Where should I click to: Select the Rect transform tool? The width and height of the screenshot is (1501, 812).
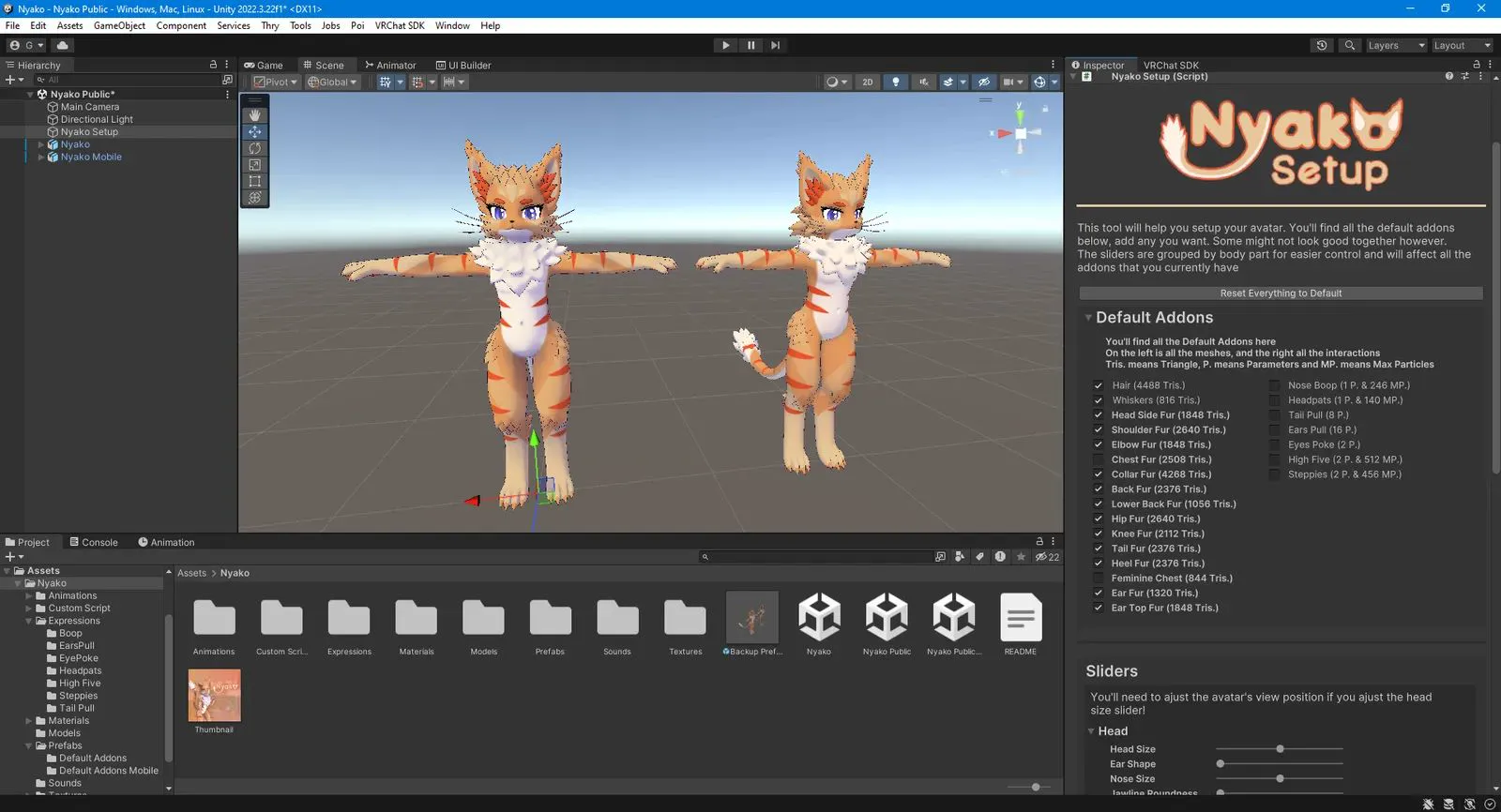(x=254, y=182)
